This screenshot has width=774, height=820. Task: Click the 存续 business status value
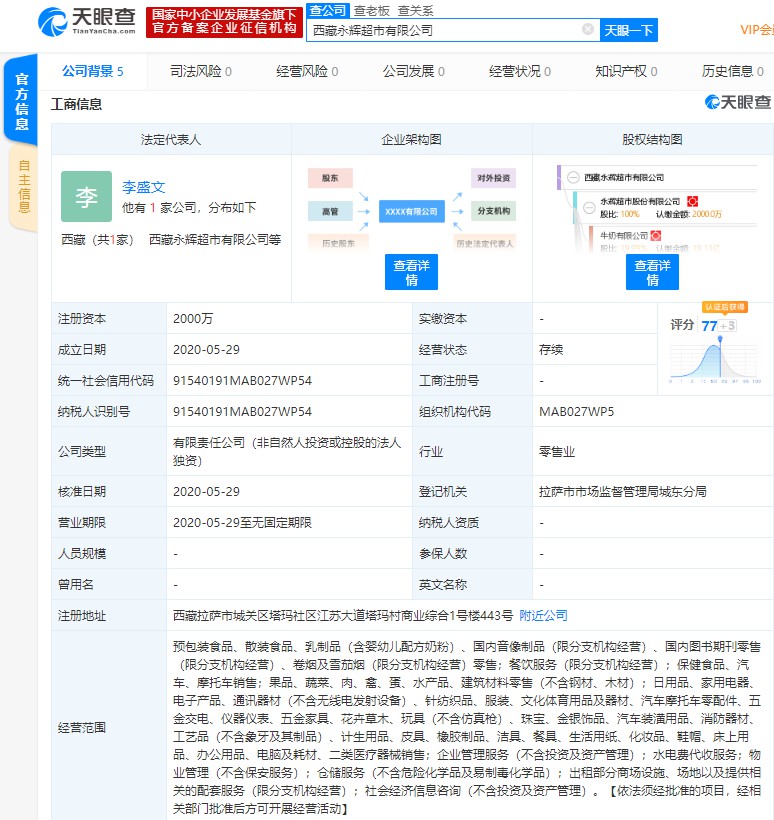coord(551,350)
